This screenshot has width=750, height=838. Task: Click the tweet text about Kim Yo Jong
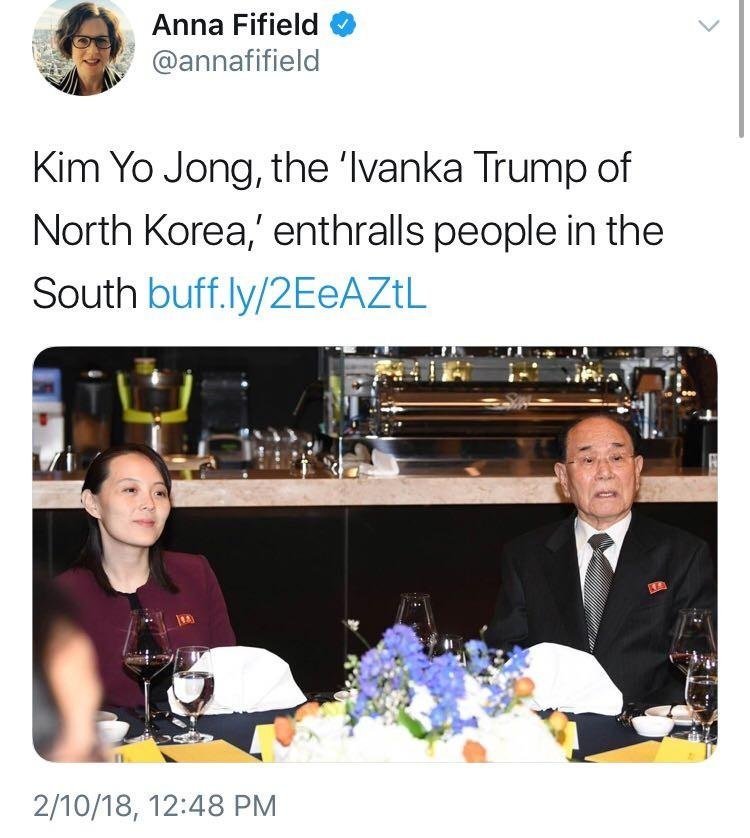[347, 230]
